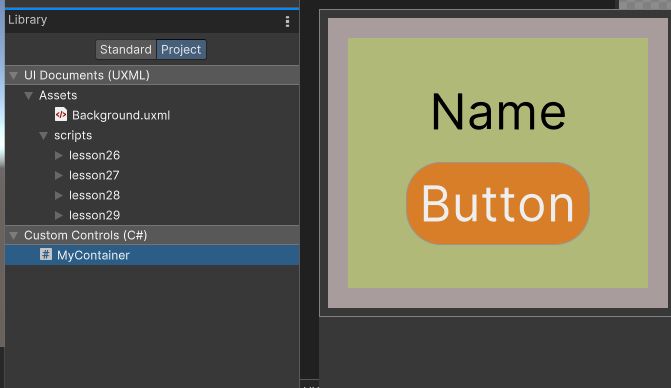The height and width of the screenshot is (388, 671).
Task: Collapse the Assets folder arrow
Action: (x=29, y=95)
